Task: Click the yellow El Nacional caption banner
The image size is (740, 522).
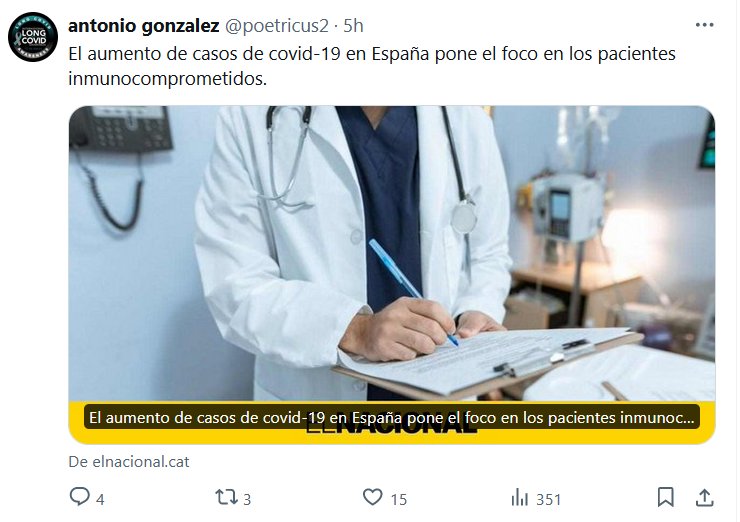Action: click(x=392, y=422)
